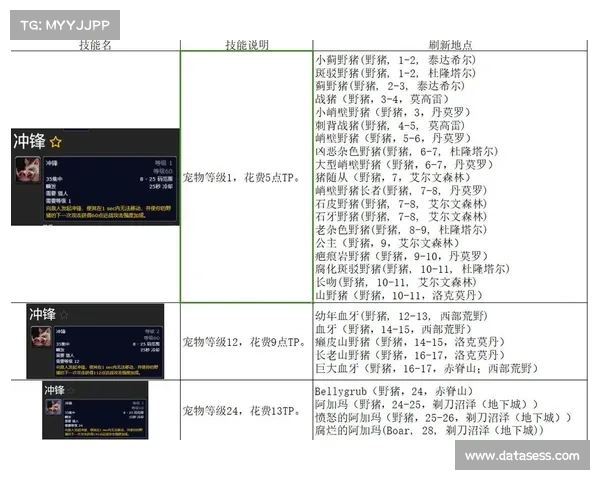This screenshot has height=480, width=600.
Task: Click the line 血牙 (14-15, 西部荒野)
Action: [x=393, y=329]
